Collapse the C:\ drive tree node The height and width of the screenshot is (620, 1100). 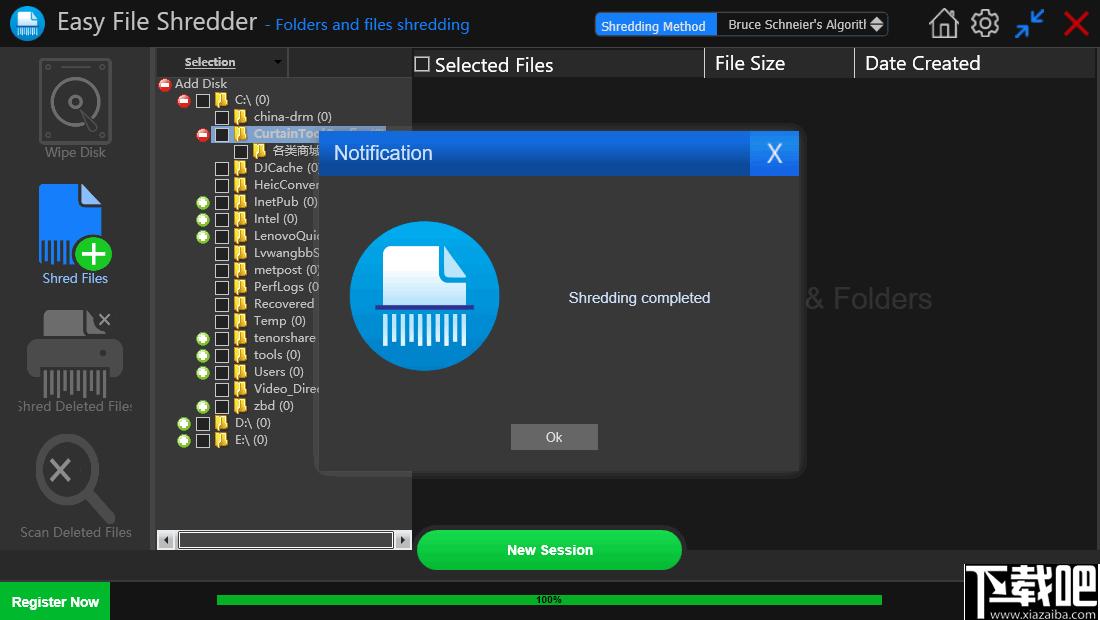pyautogui.click(x=184, y=100)
